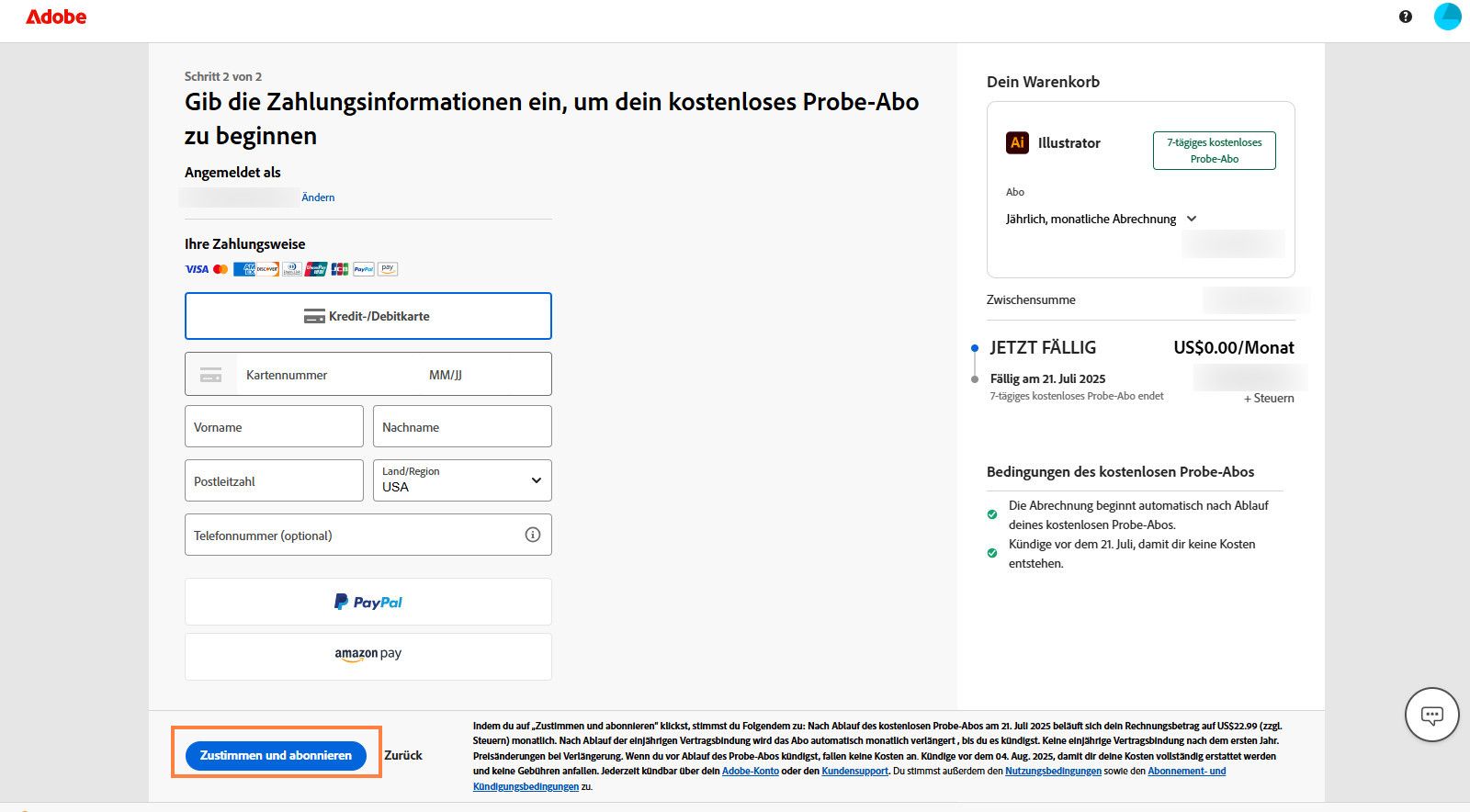Click the + Steuern text
The image size is (1470, 812).
pos(1269,398)
